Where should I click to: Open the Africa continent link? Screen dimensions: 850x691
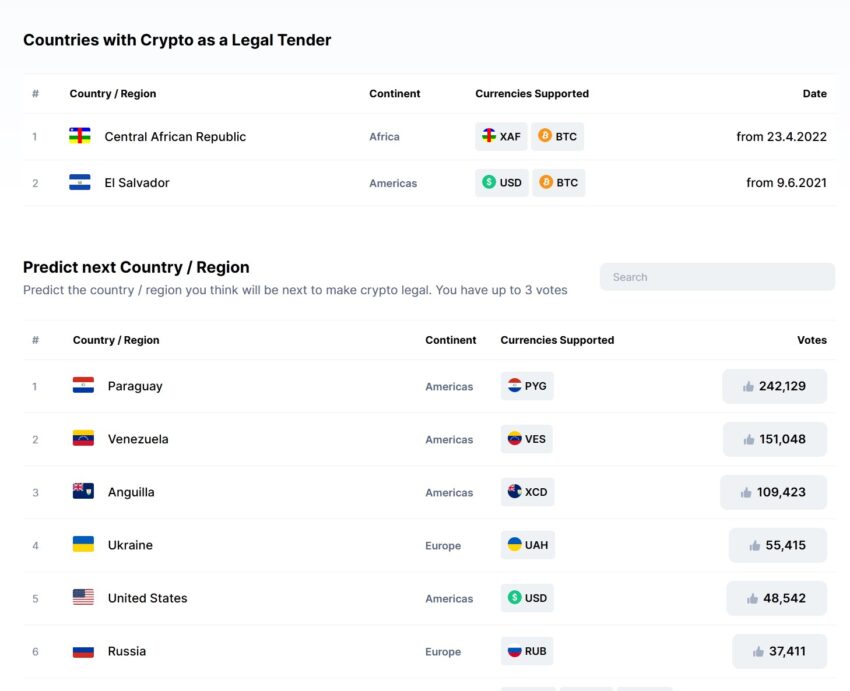tap(384, 137)
